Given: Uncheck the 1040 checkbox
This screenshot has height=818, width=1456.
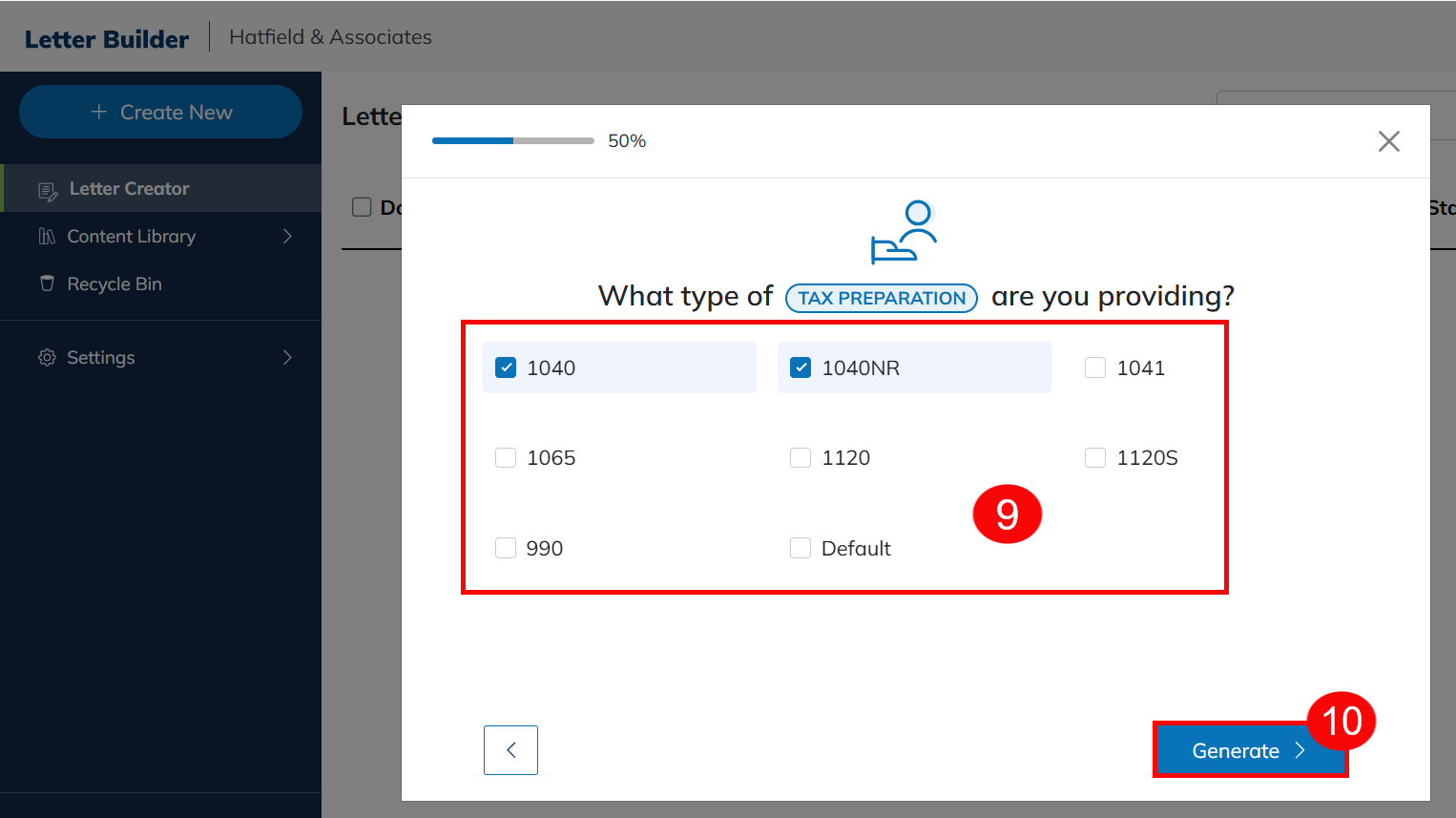Looking at the screenshot, I should 506,367.
